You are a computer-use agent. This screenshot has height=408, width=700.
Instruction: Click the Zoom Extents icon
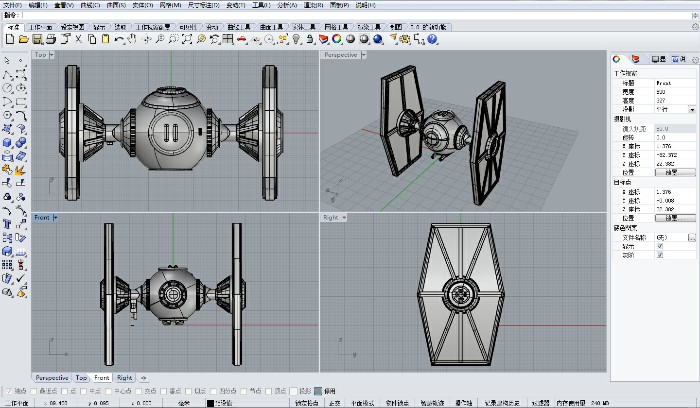187,39
